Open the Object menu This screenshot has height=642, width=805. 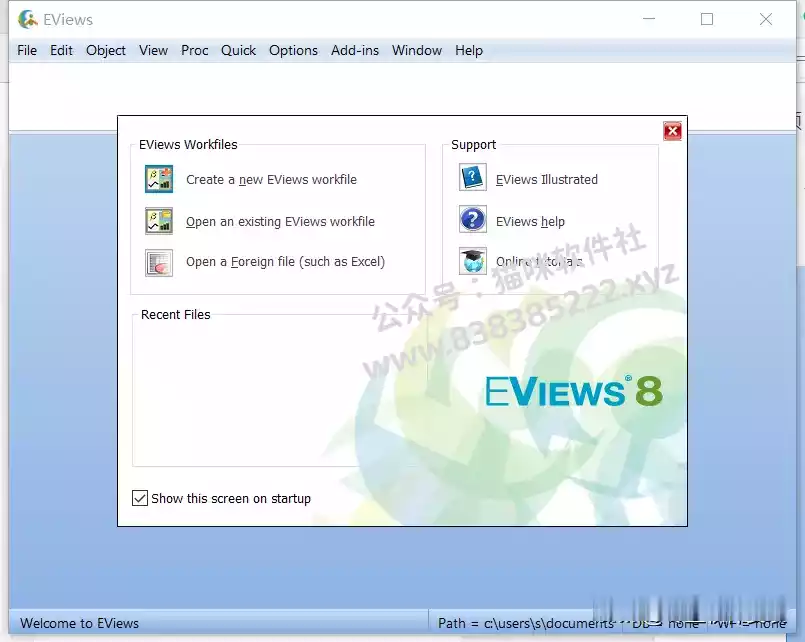[106, 50]
